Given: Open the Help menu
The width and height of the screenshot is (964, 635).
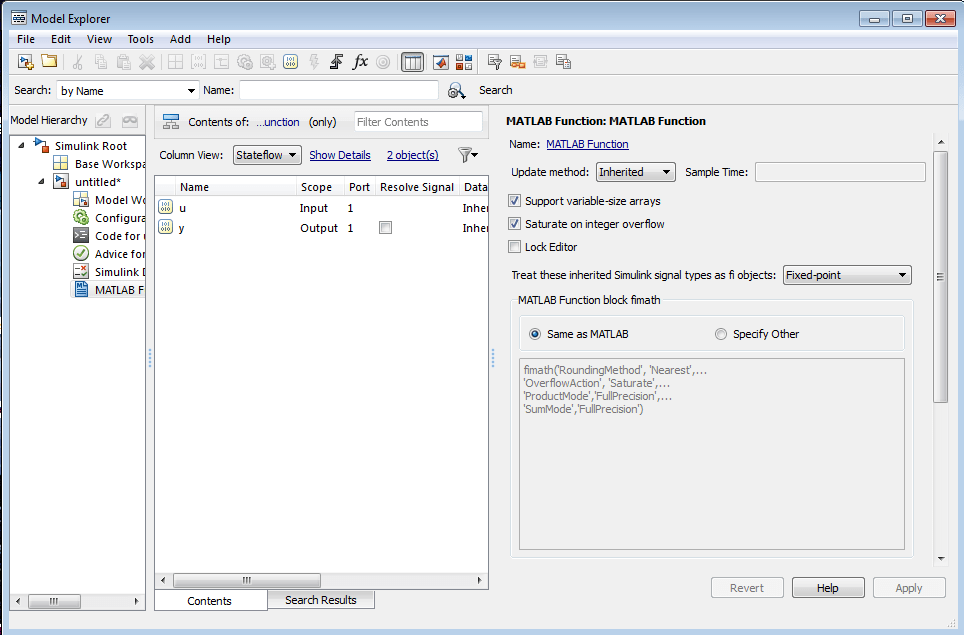Looking at the screenshot, I should (x=218, y=39).
